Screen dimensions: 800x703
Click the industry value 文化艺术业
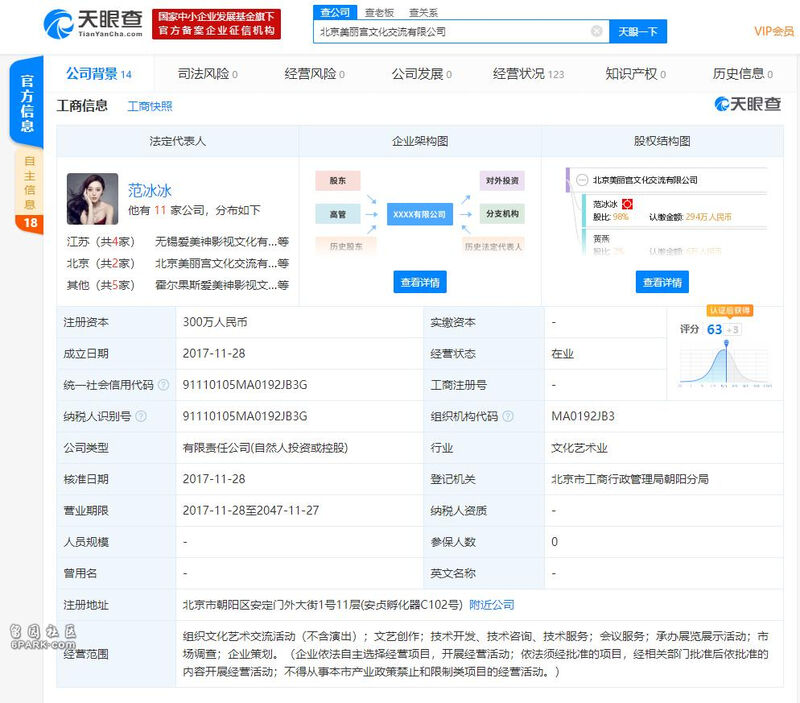coord(580,448)
